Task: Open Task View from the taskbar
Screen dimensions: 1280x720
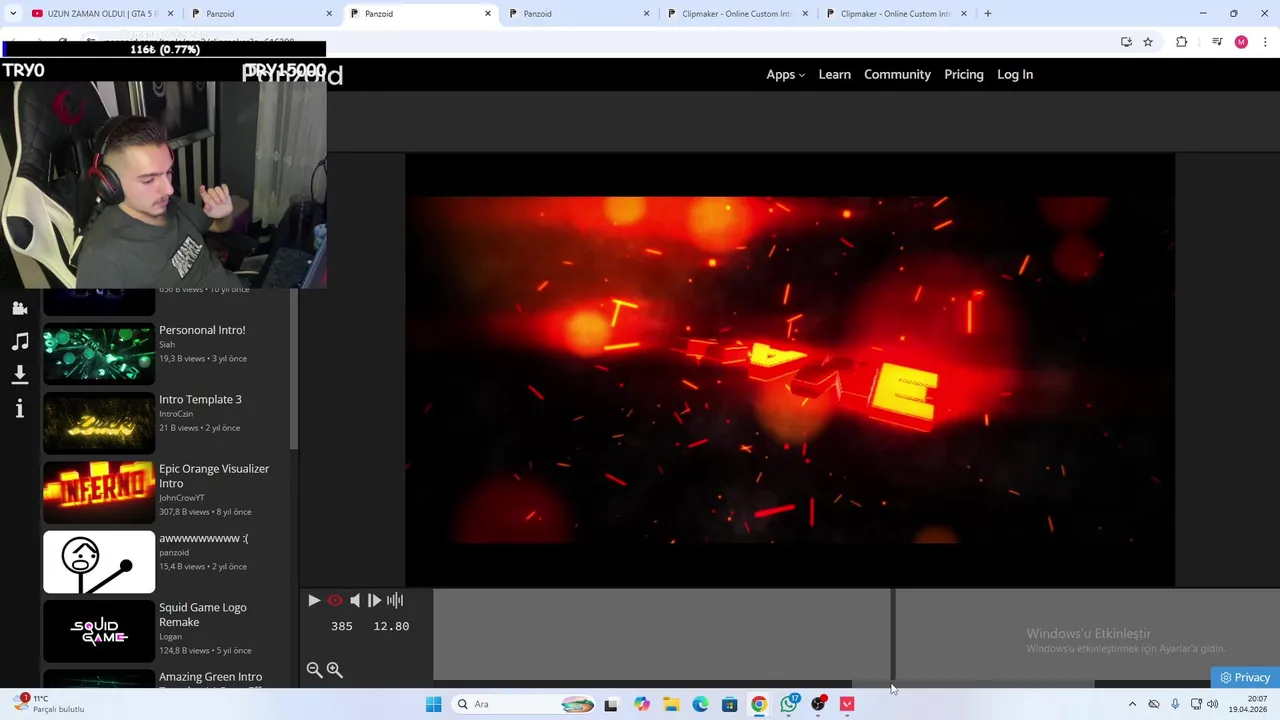Action: 611,704
